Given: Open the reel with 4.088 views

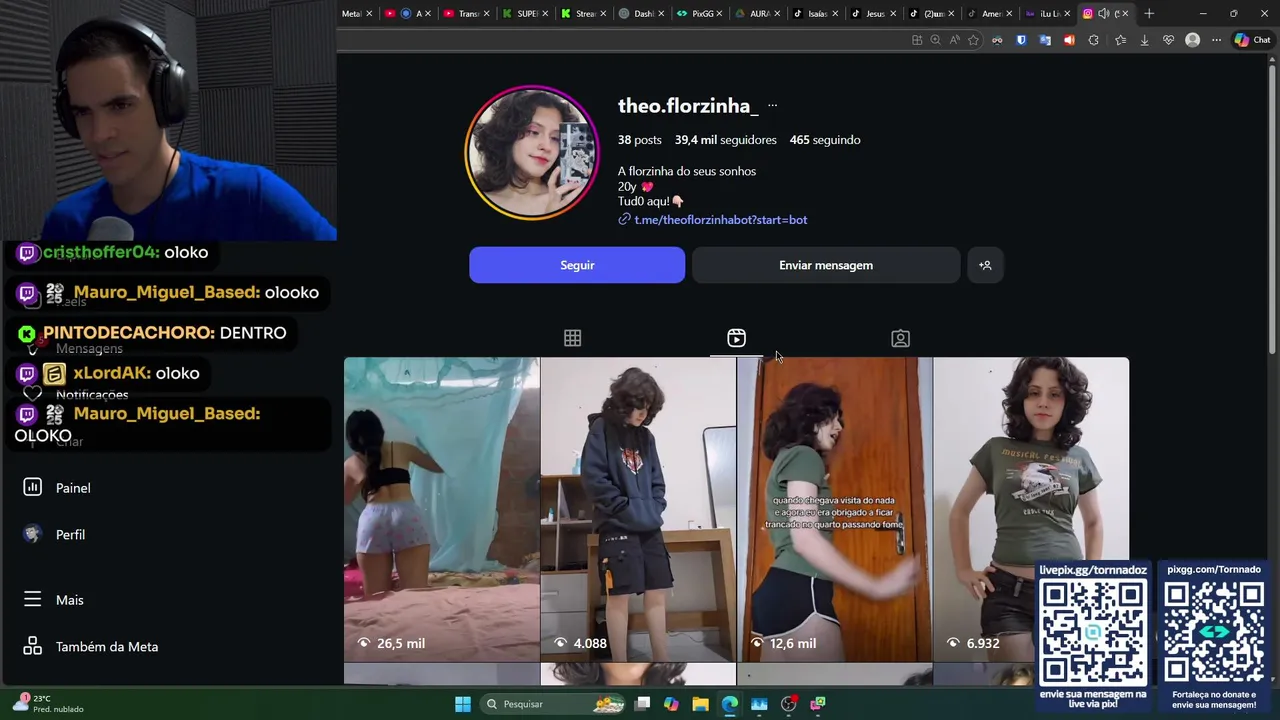Looking at the screenshot, I should click(x=638, y=509).
